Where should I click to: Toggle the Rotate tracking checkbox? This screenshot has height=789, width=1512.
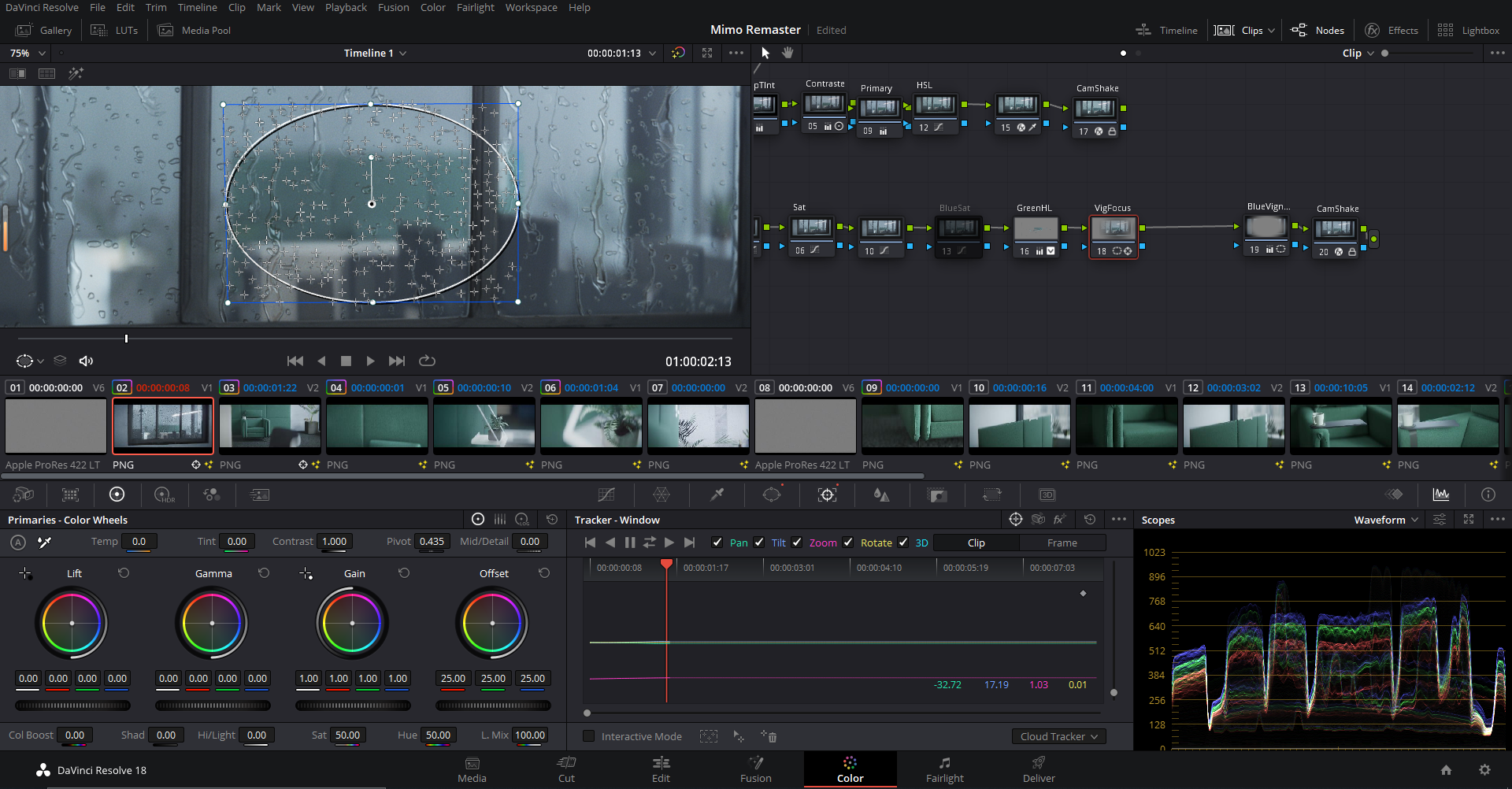tap(848, 543)
